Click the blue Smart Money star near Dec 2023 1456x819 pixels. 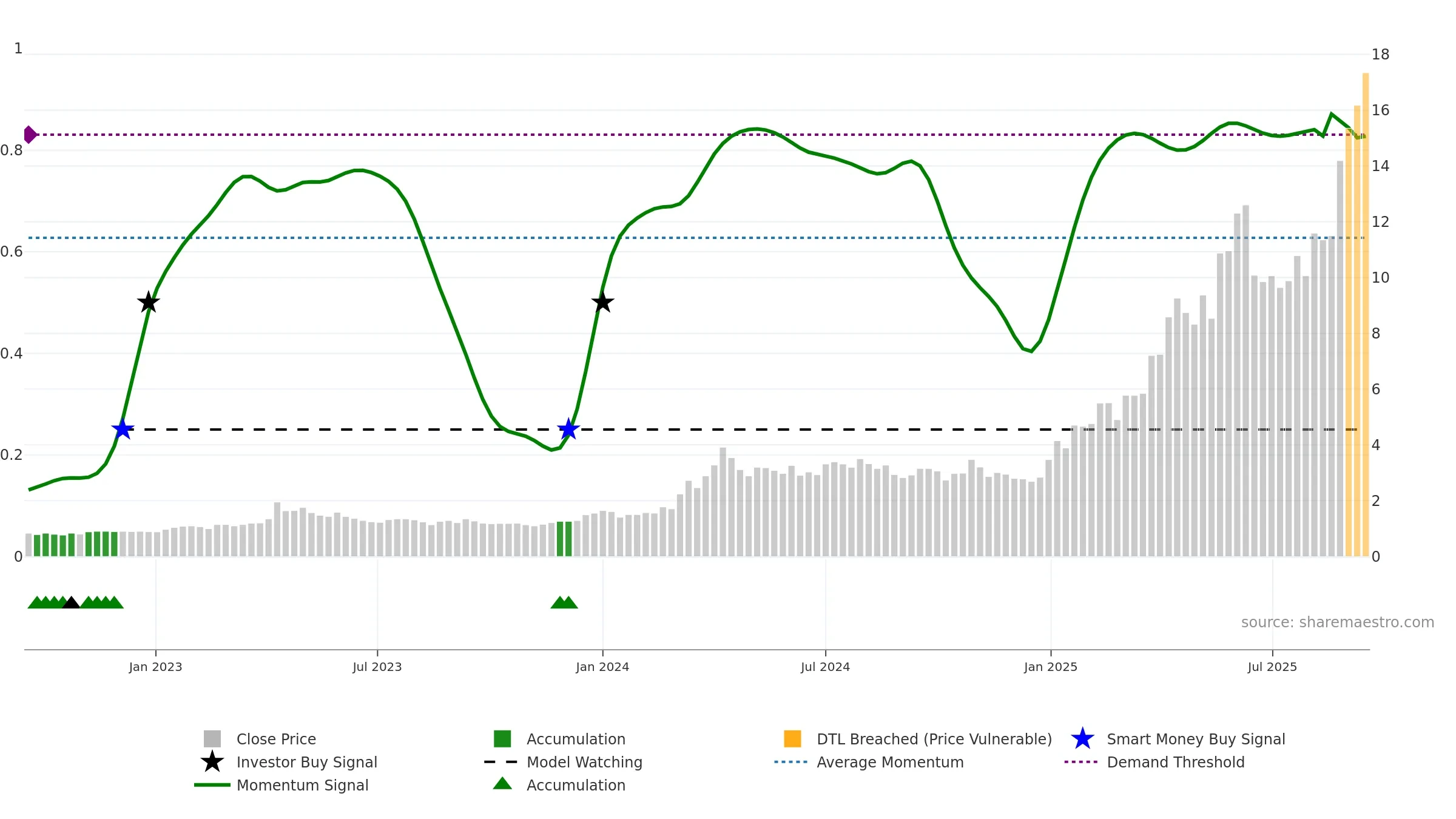(x=568, y=429)
